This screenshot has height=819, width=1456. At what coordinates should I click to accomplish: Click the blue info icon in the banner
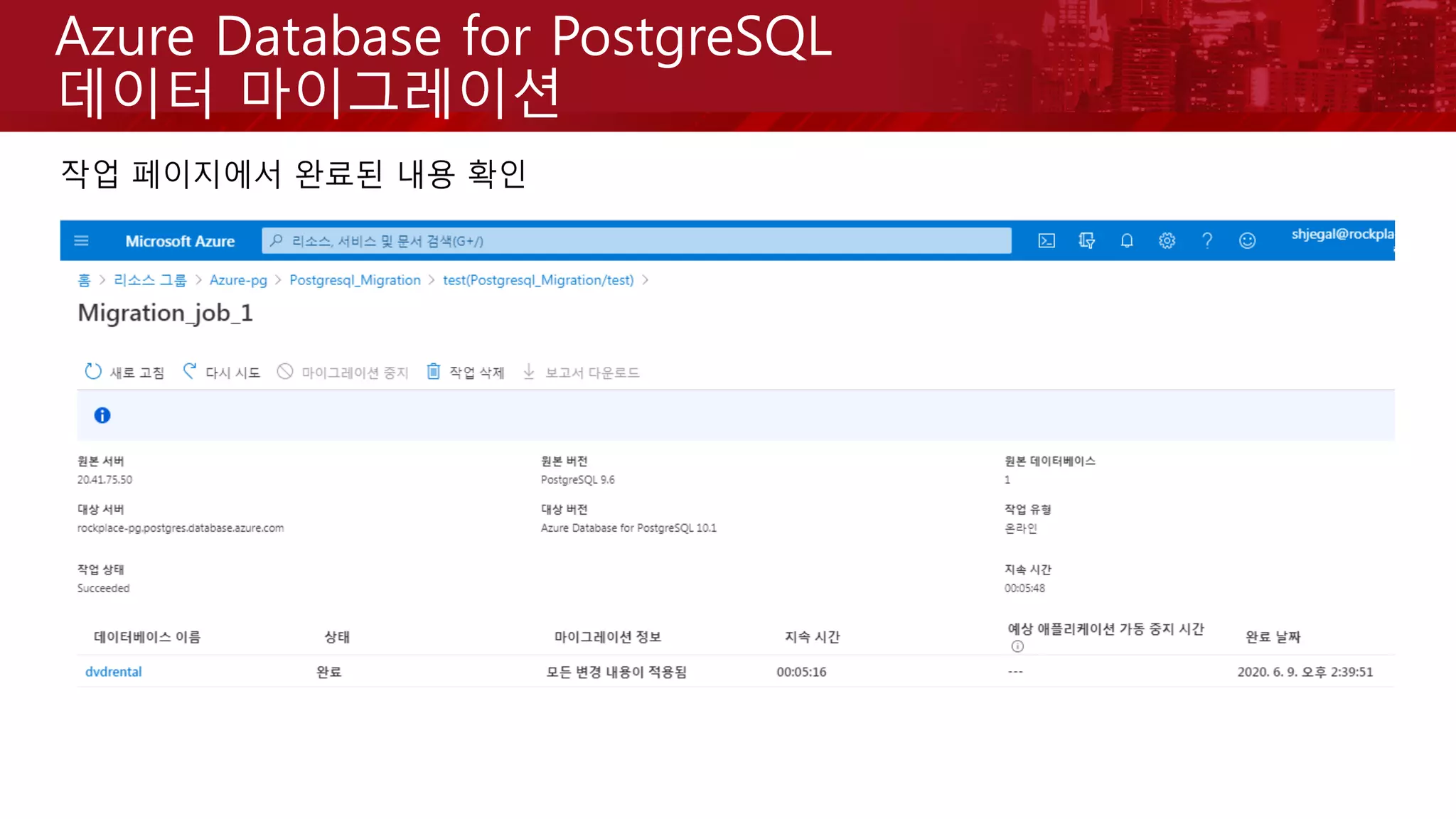click(102, 415)
